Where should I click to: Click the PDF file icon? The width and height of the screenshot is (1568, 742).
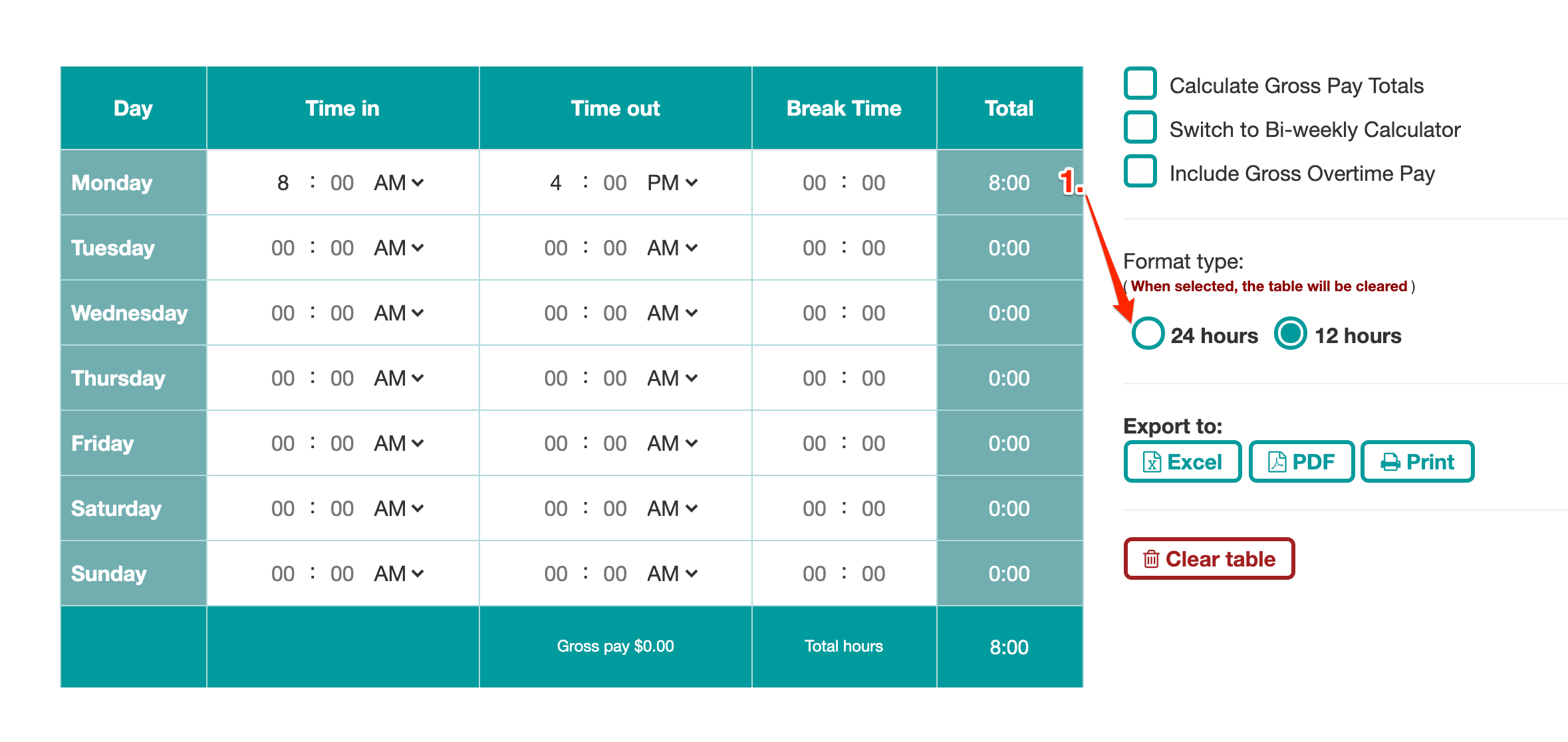tap(1277, 462)
